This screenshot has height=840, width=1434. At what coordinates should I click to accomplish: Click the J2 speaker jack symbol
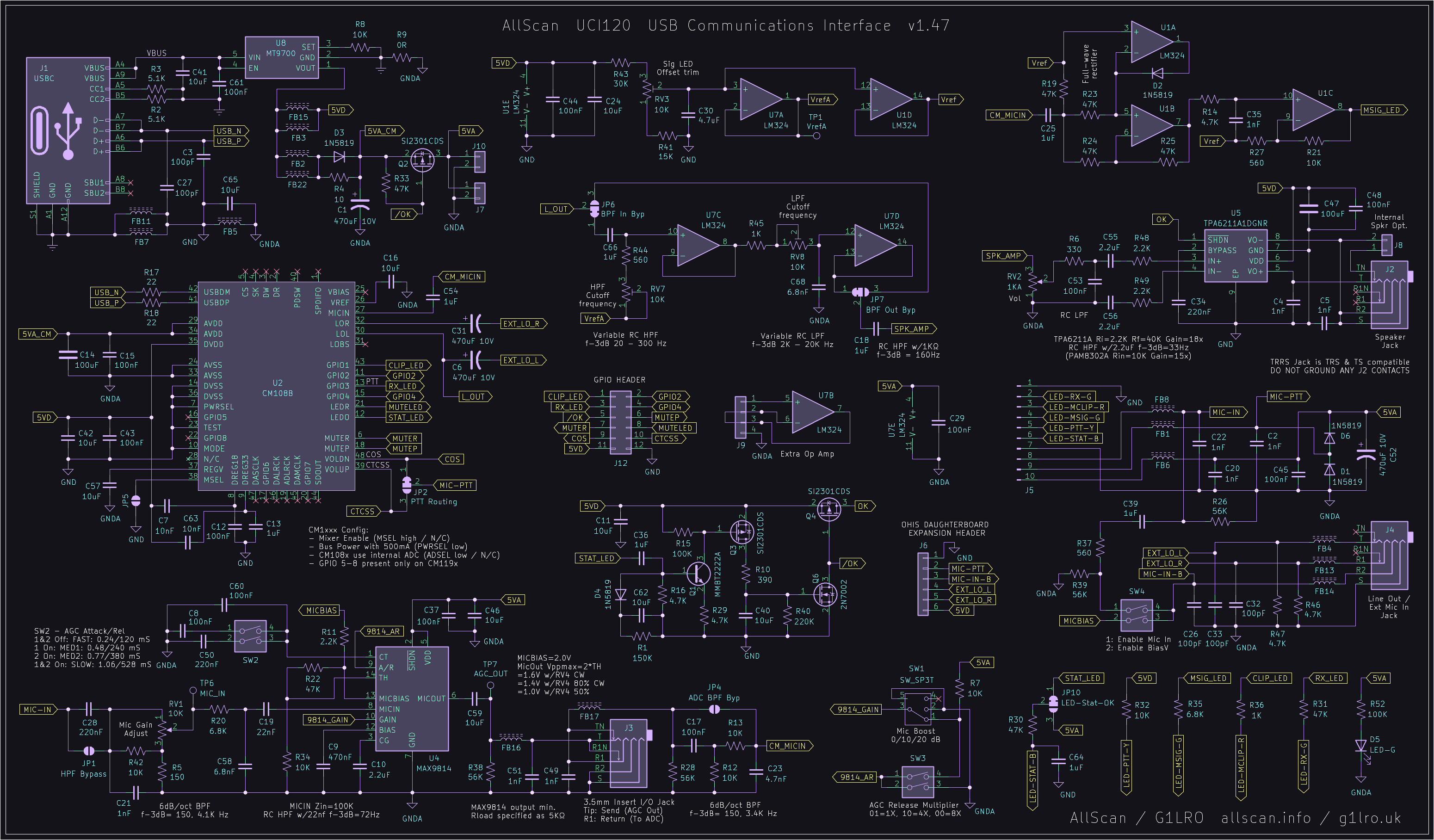coord(1389,295)
